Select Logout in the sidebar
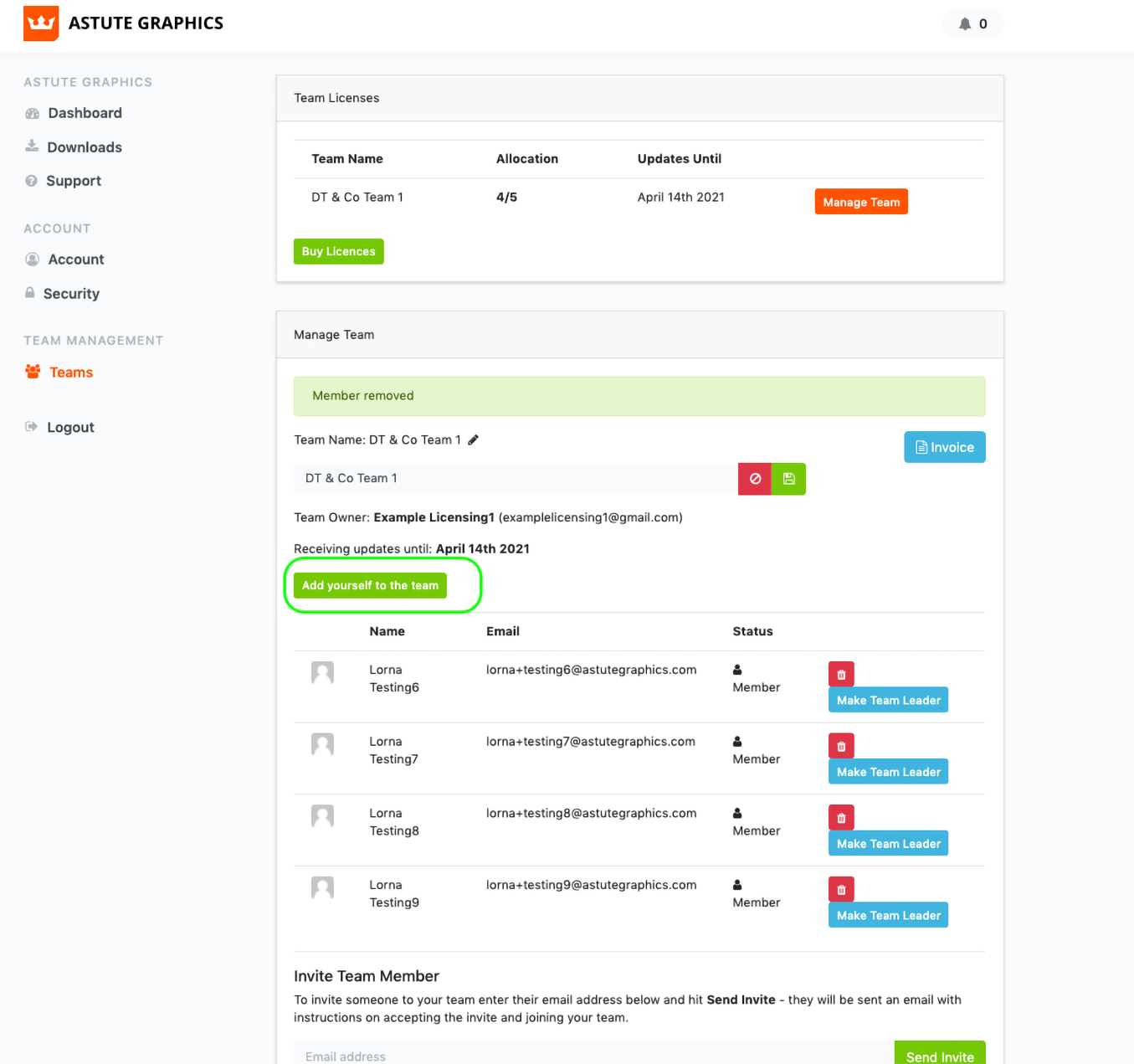 tap(70, 427)
